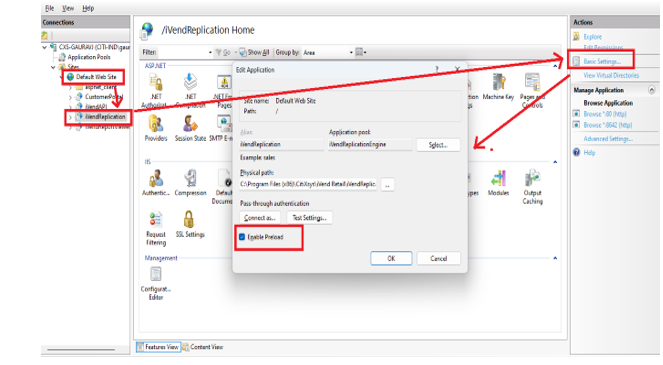The width and height of the screenshot is (663, 365).
Task: Open the Machine Key feature icon
Action: (x=499, y=82)
